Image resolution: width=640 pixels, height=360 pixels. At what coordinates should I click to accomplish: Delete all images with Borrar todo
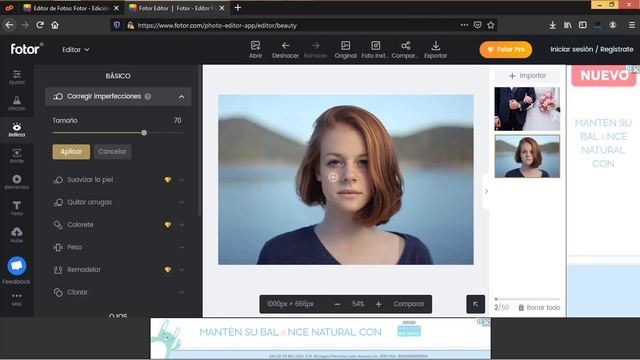539,307
